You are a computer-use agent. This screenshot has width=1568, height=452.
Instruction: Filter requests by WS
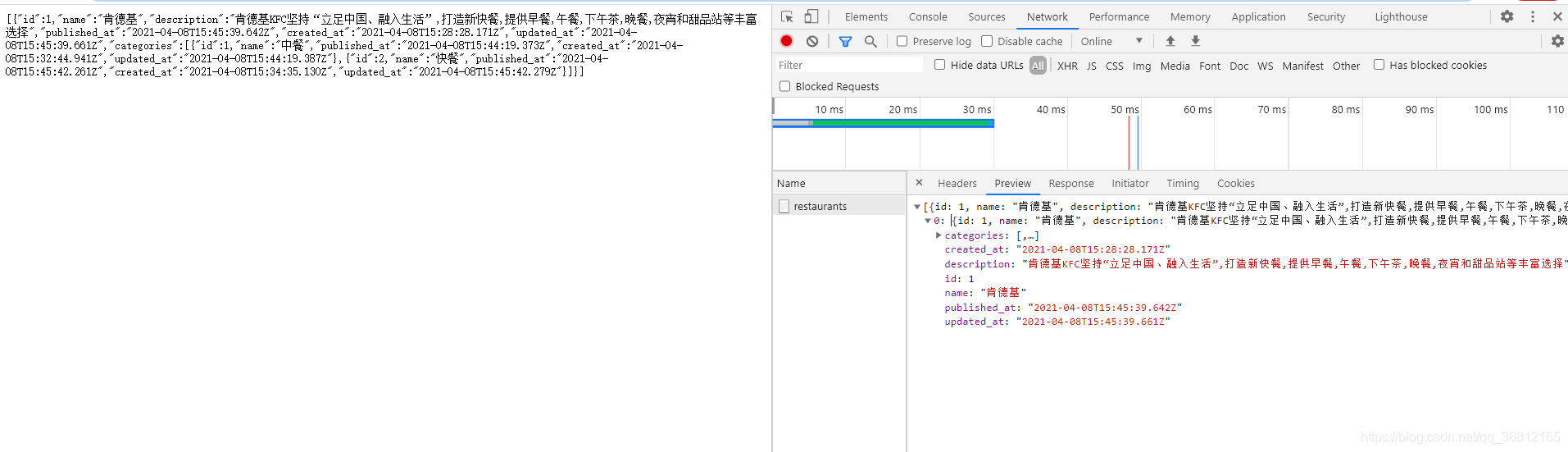pos(1266,66)
